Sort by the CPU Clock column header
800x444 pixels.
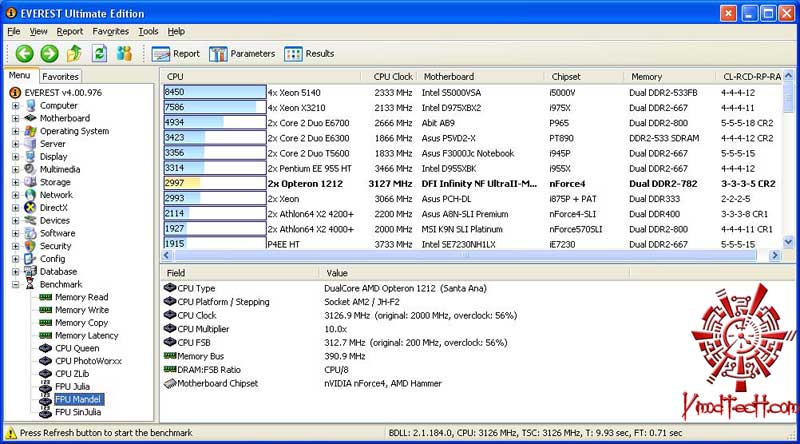pyautogui.click(x=392, y=77)
